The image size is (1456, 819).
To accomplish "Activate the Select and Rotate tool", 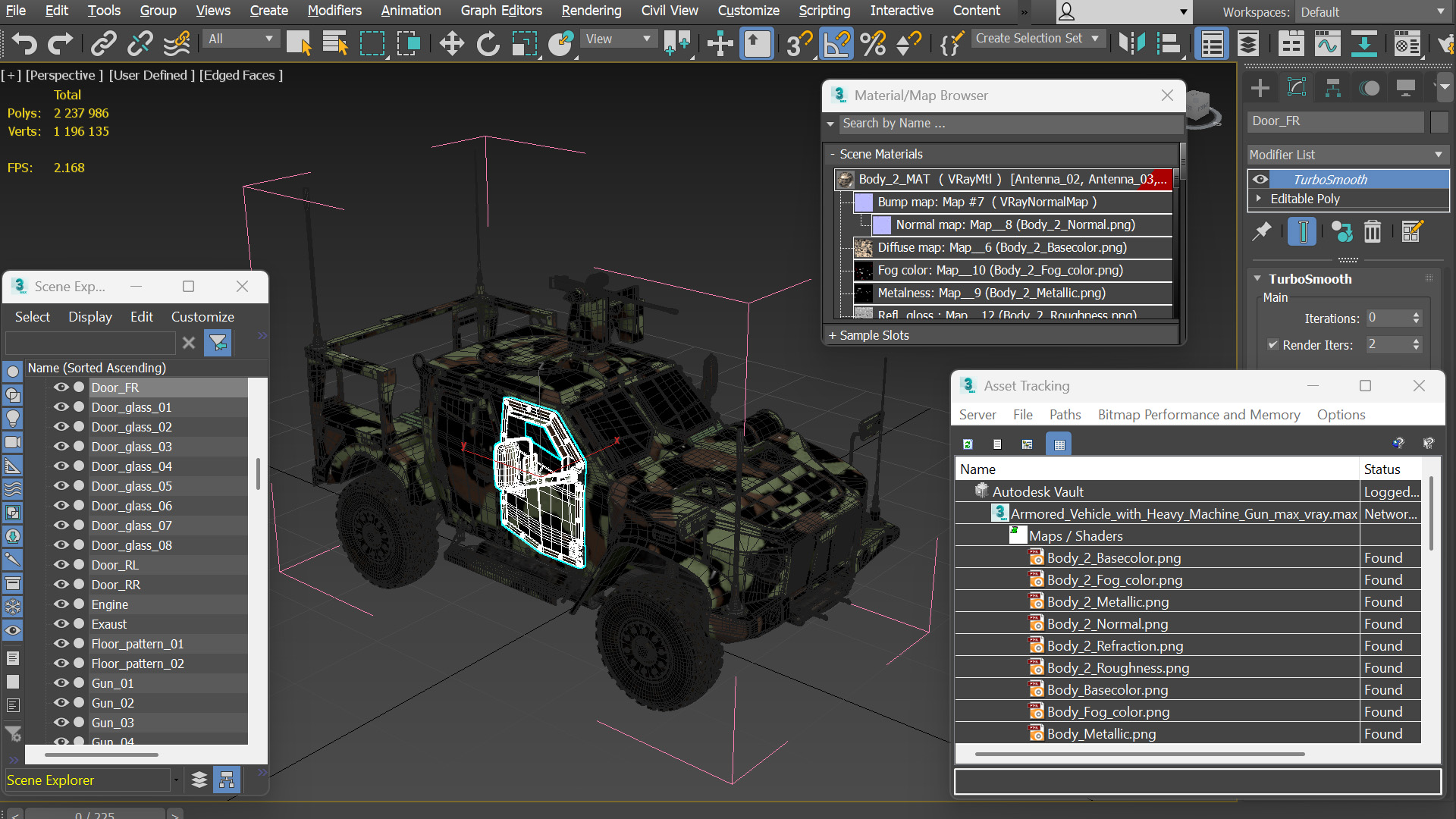I will 488,43.
